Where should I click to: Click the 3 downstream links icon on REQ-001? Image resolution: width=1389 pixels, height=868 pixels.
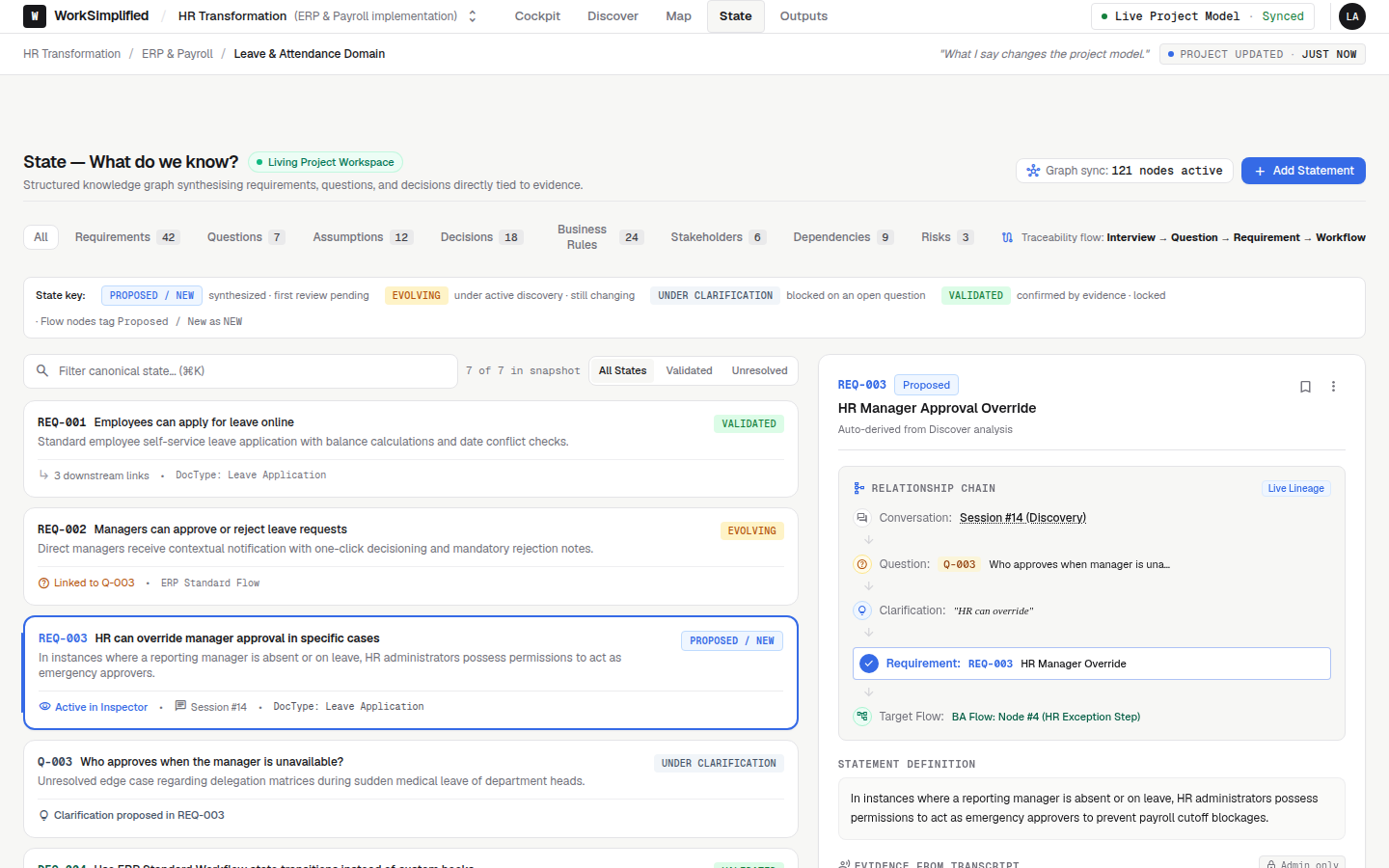point(43,475)
